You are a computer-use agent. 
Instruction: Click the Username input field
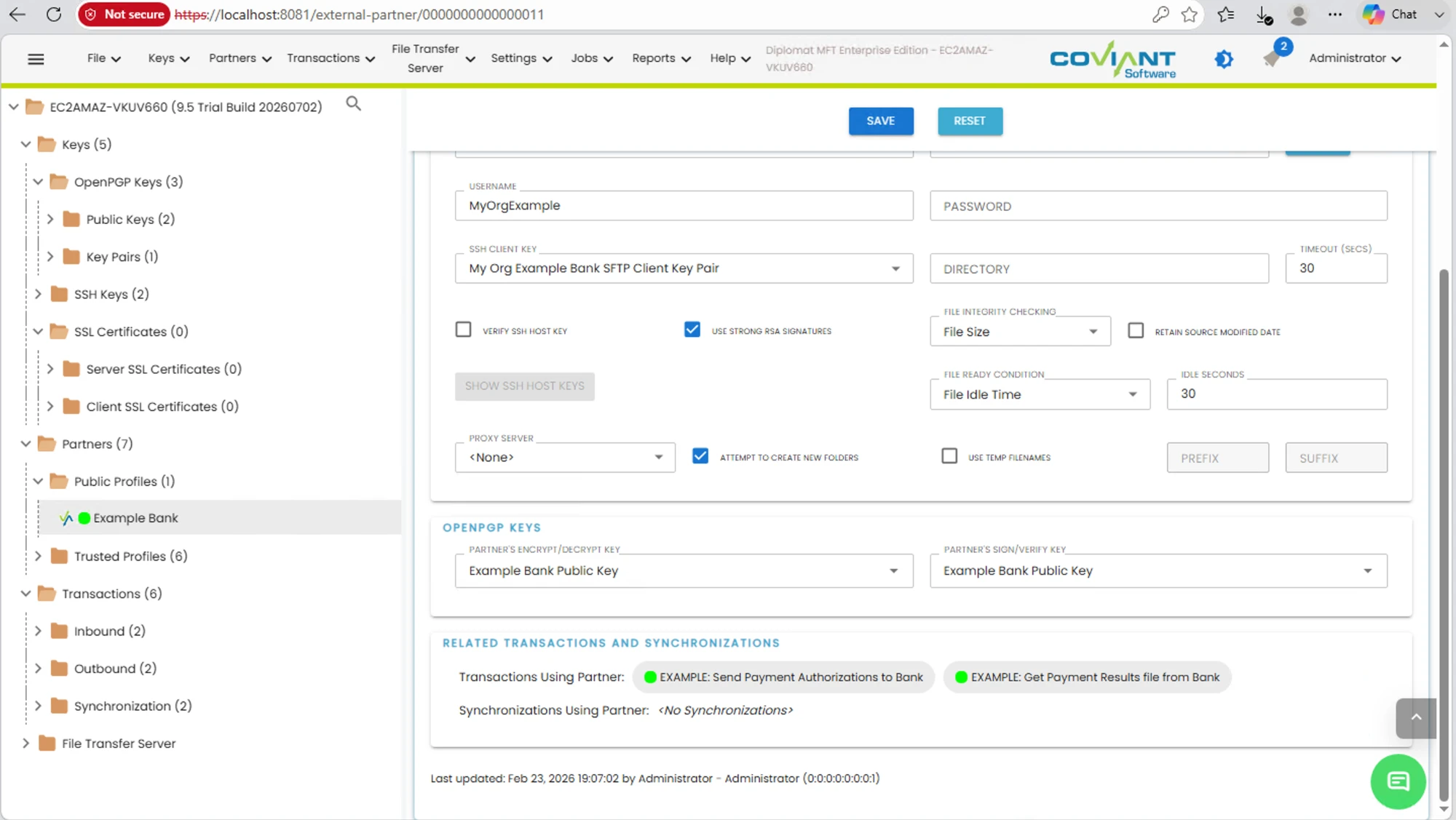tap(684, 206)
